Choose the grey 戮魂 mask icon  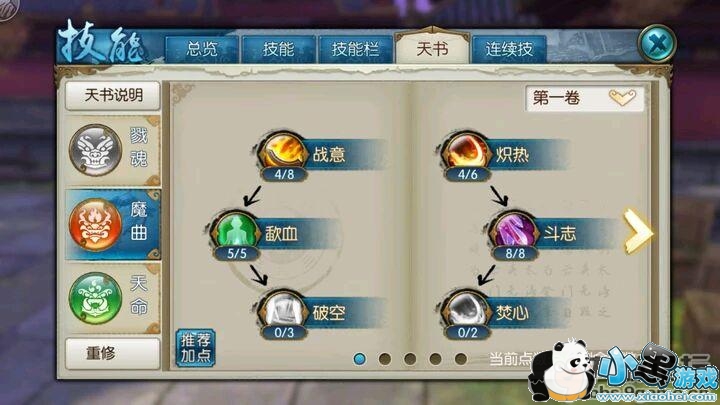(96, 150)
